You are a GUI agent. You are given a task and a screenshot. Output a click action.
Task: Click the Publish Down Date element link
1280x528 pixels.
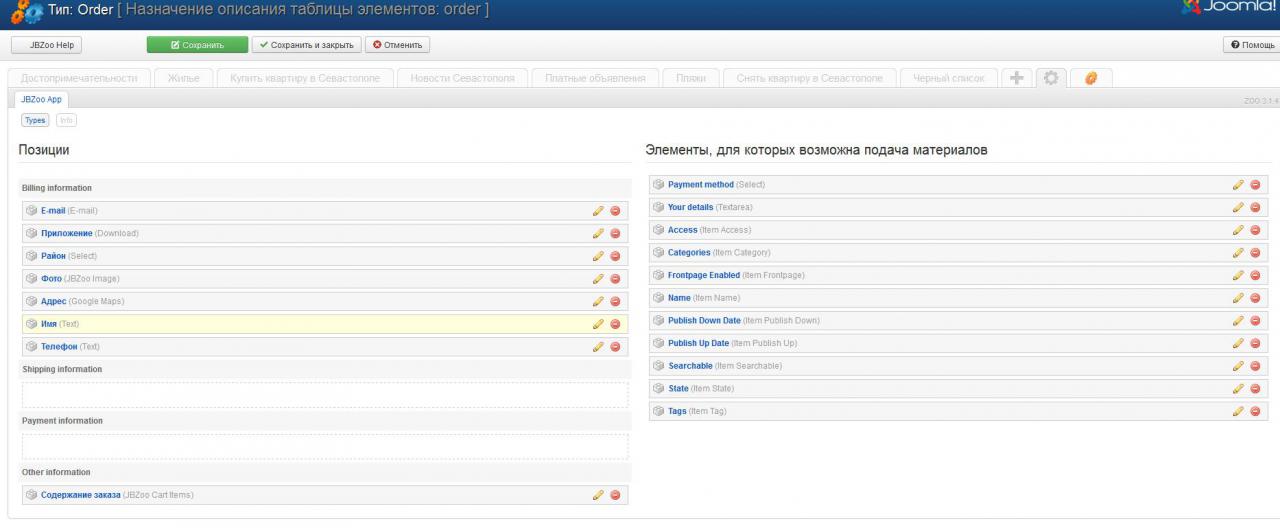pos(704,321)
